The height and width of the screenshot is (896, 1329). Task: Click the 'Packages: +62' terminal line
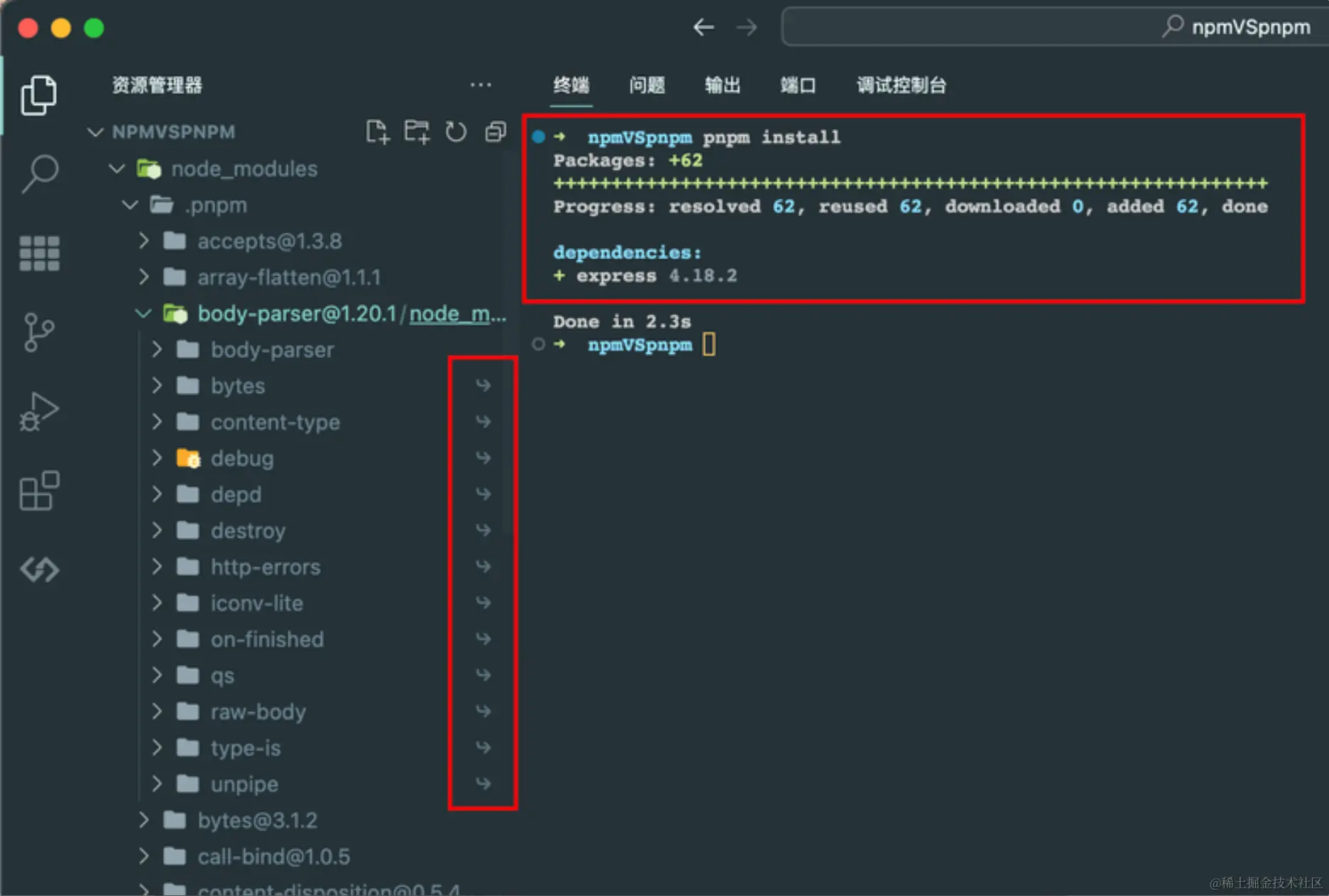tap(628, 160)
